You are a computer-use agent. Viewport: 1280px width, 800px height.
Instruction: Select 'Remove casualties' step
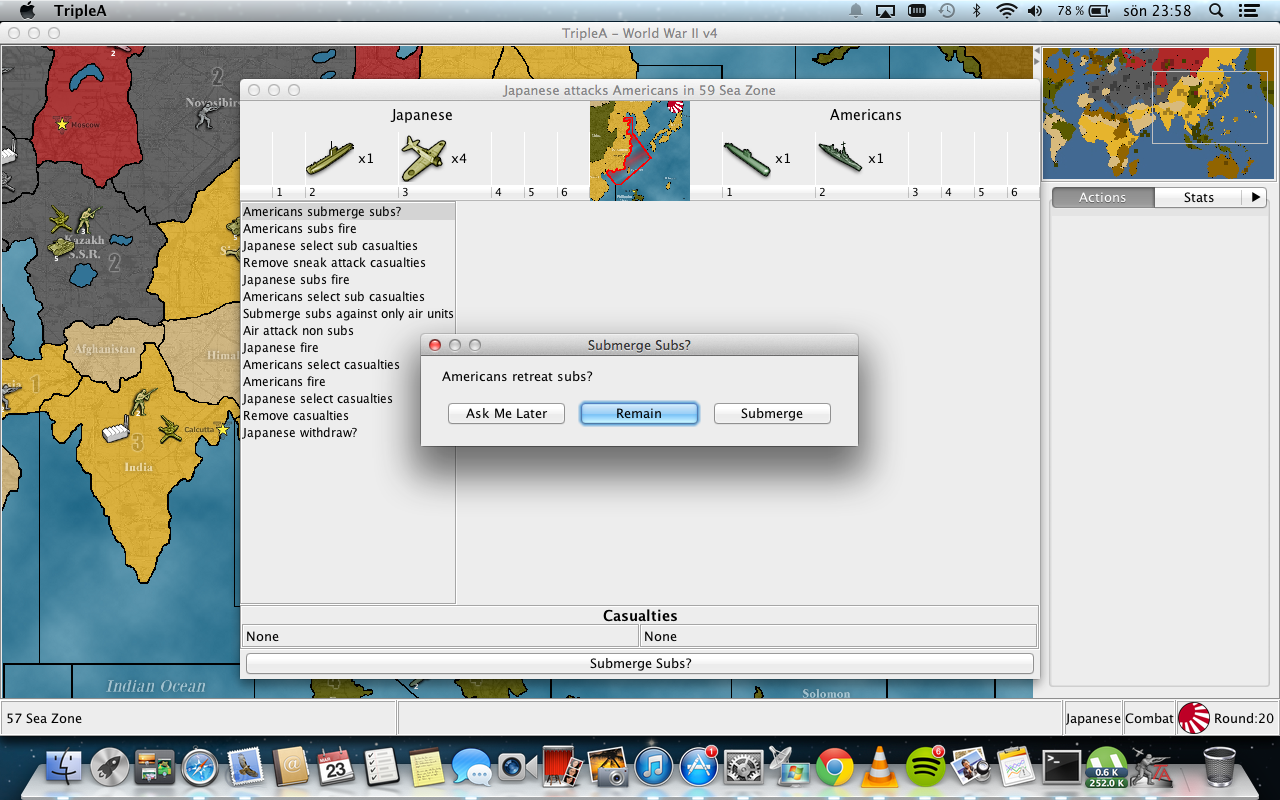point(348,416)
